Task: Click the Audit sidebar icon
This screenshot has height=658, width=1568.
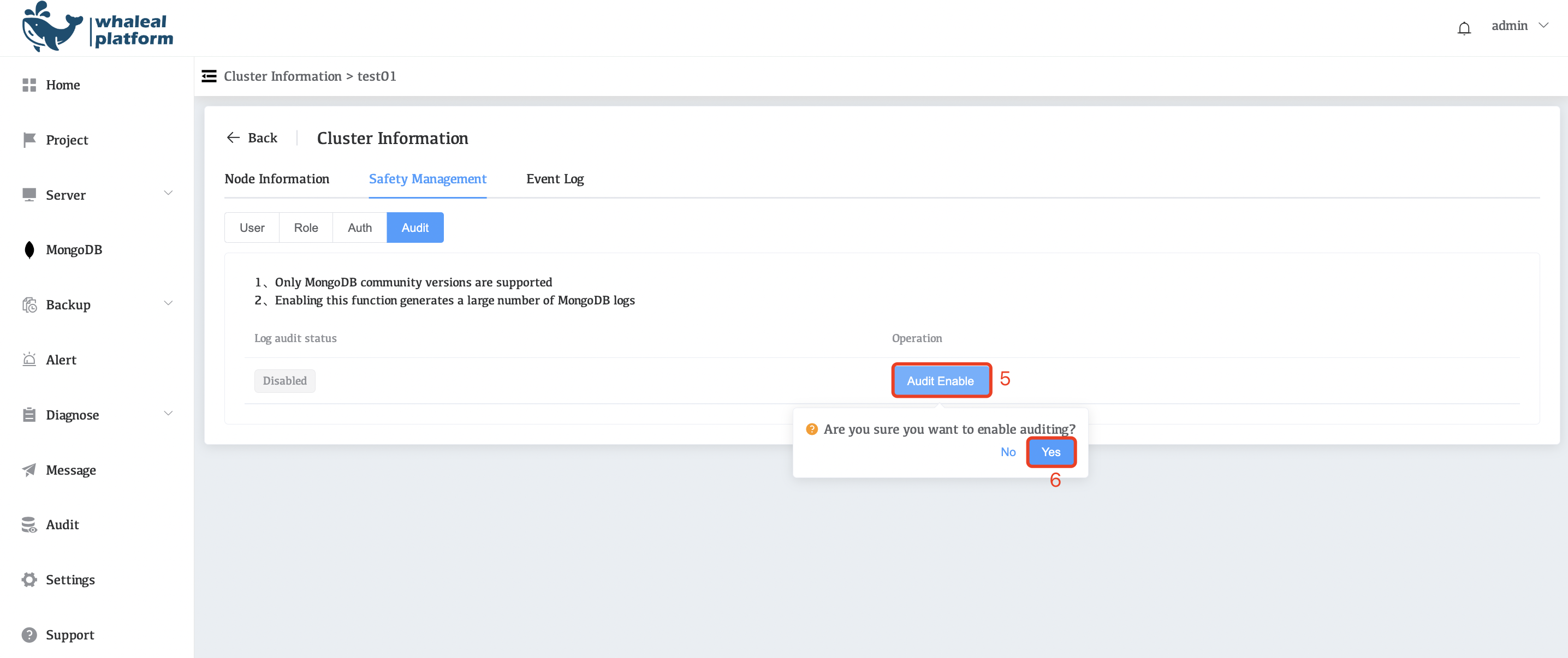Action: click(29, 524)
